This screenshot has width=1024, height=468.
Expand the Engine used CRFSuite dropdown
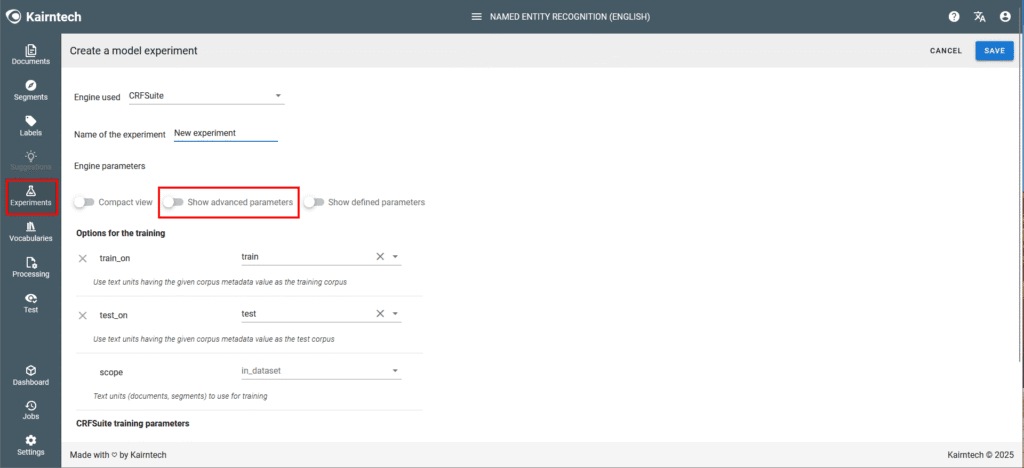[278, 97]
